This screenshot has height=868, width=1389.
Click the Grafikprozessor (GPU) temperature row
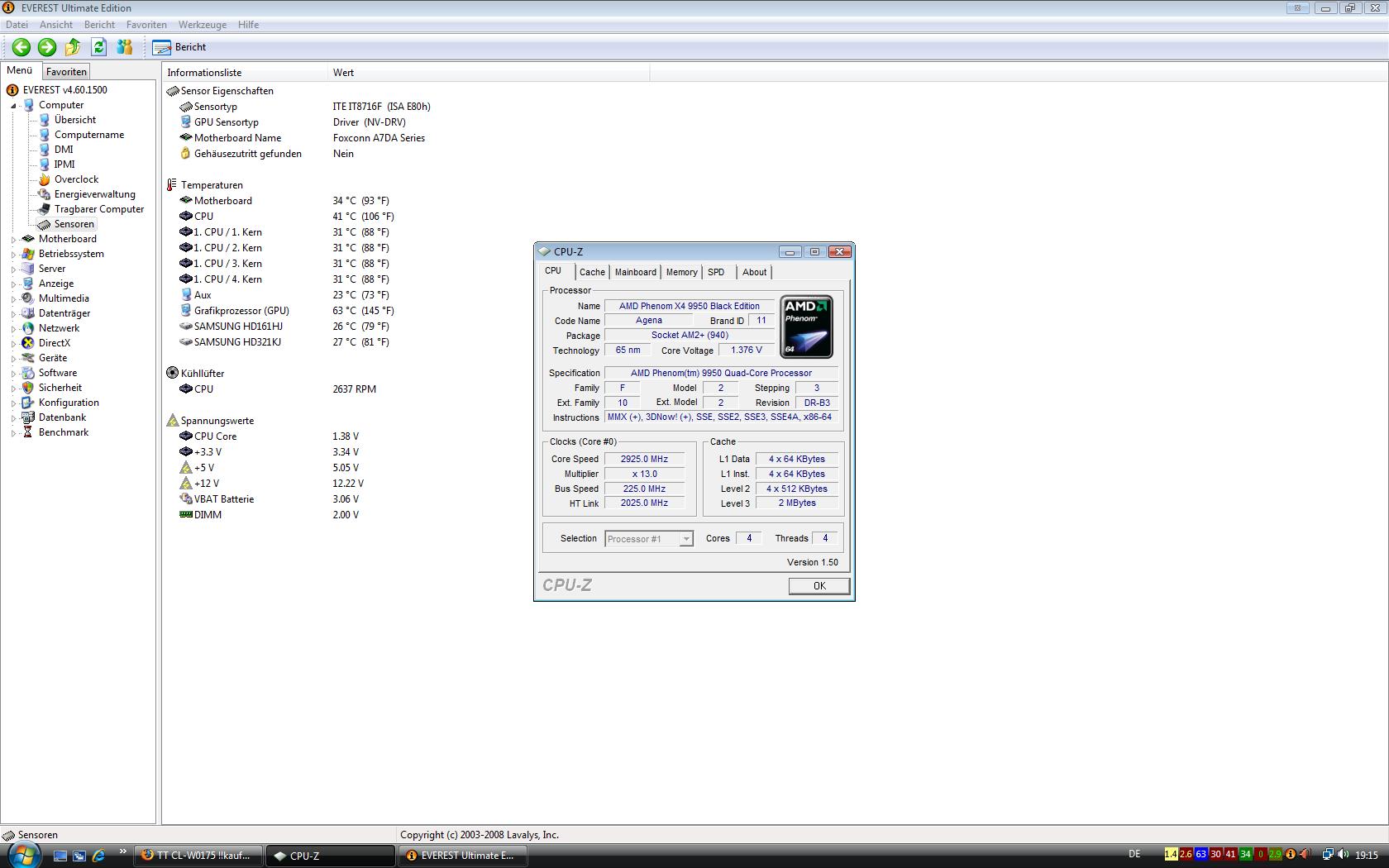click(287, 311)
